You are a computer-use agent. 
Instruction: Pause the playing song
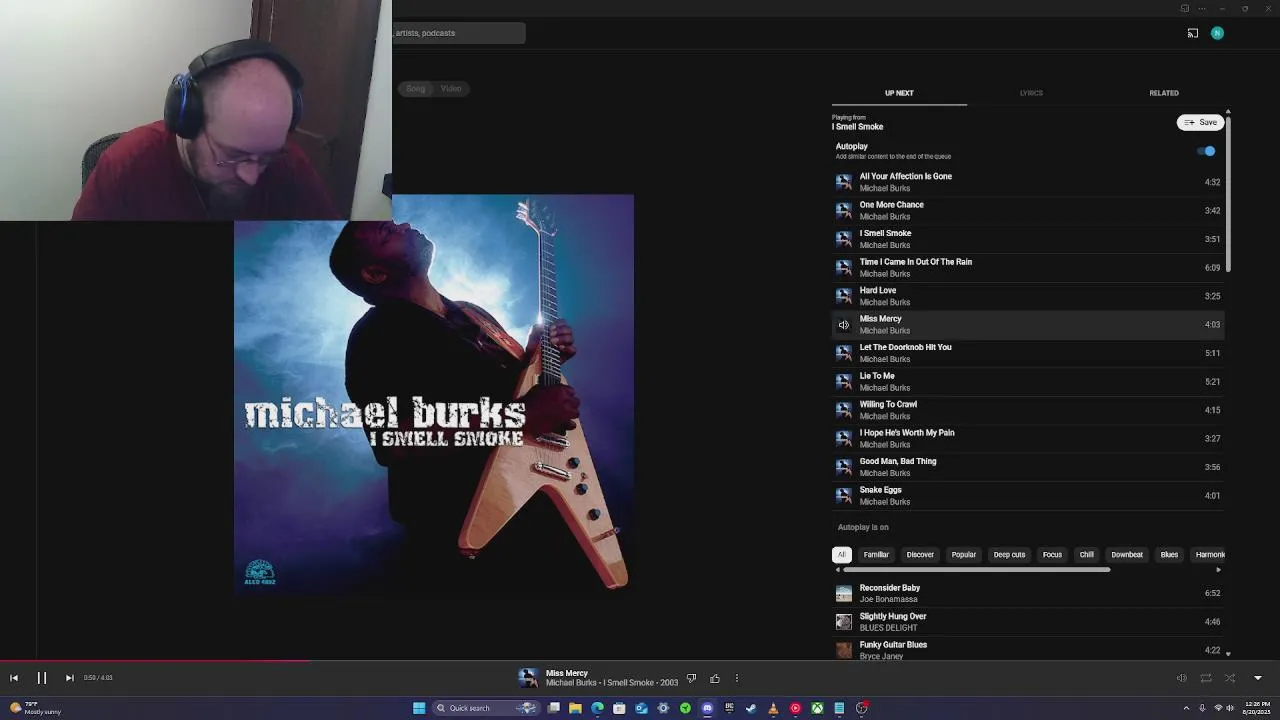[42, 678]
